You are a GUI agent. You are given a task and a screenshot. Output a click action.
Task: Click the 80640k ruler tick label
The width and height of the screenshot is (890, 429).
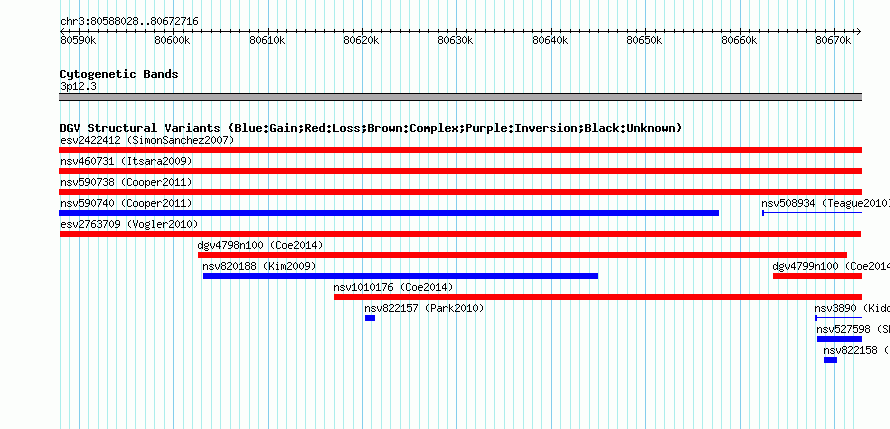click(551, 41)
